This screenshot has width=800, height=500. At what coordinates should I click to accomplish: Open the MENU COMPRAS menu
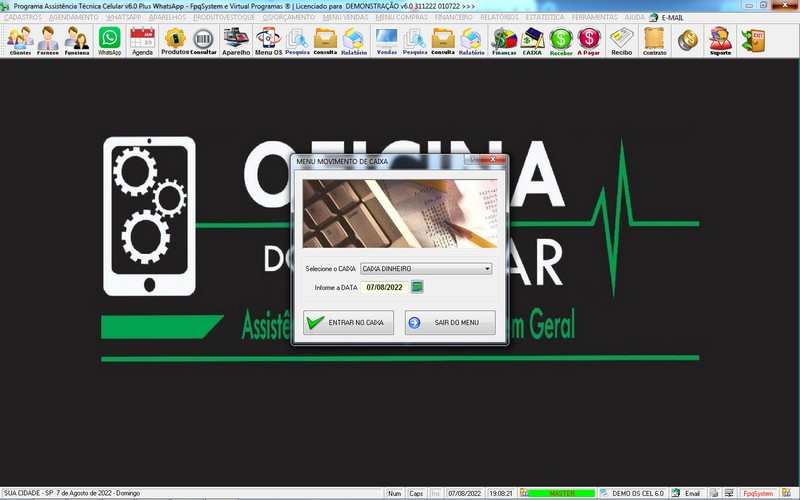(x=402, y=17)
